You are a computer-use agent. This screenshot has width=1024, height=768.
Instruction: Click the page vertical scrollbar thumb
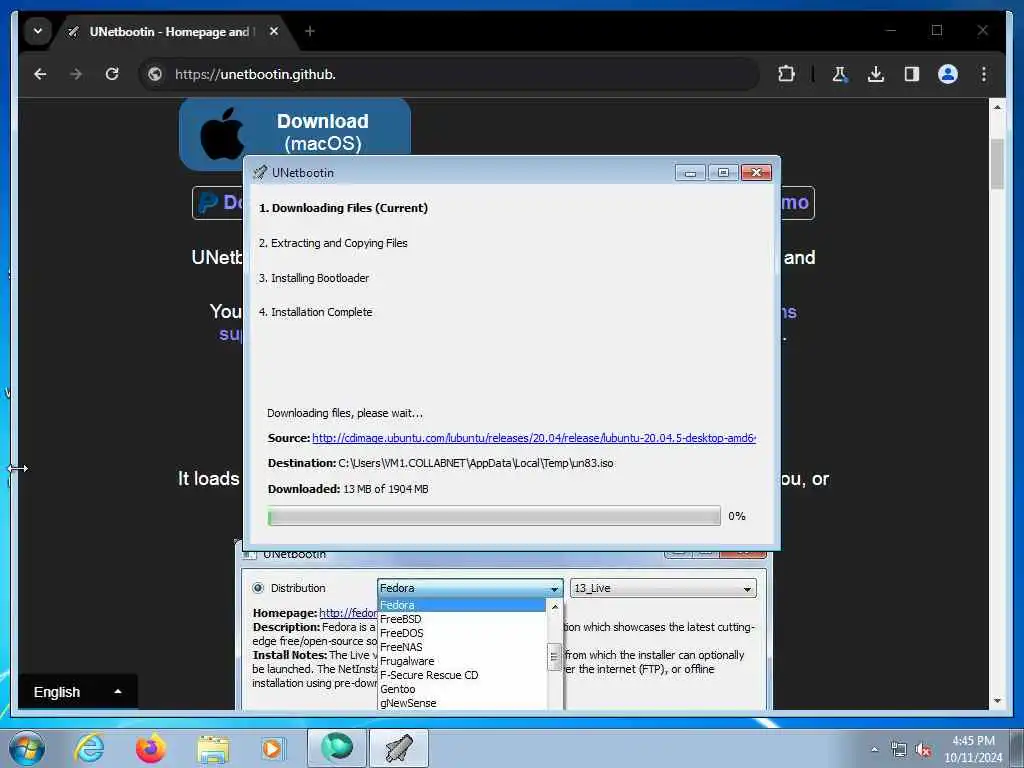pyautogui.click(x=997, y=165)
